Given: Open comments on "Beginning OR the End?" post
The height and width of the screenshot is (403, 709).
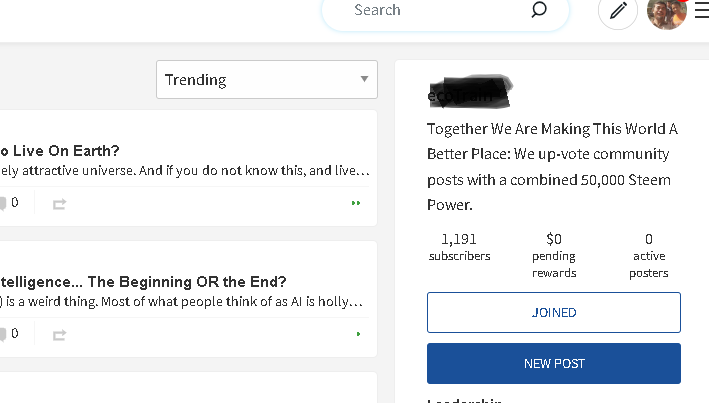Looking at the screenshot, I should [8, 334].
